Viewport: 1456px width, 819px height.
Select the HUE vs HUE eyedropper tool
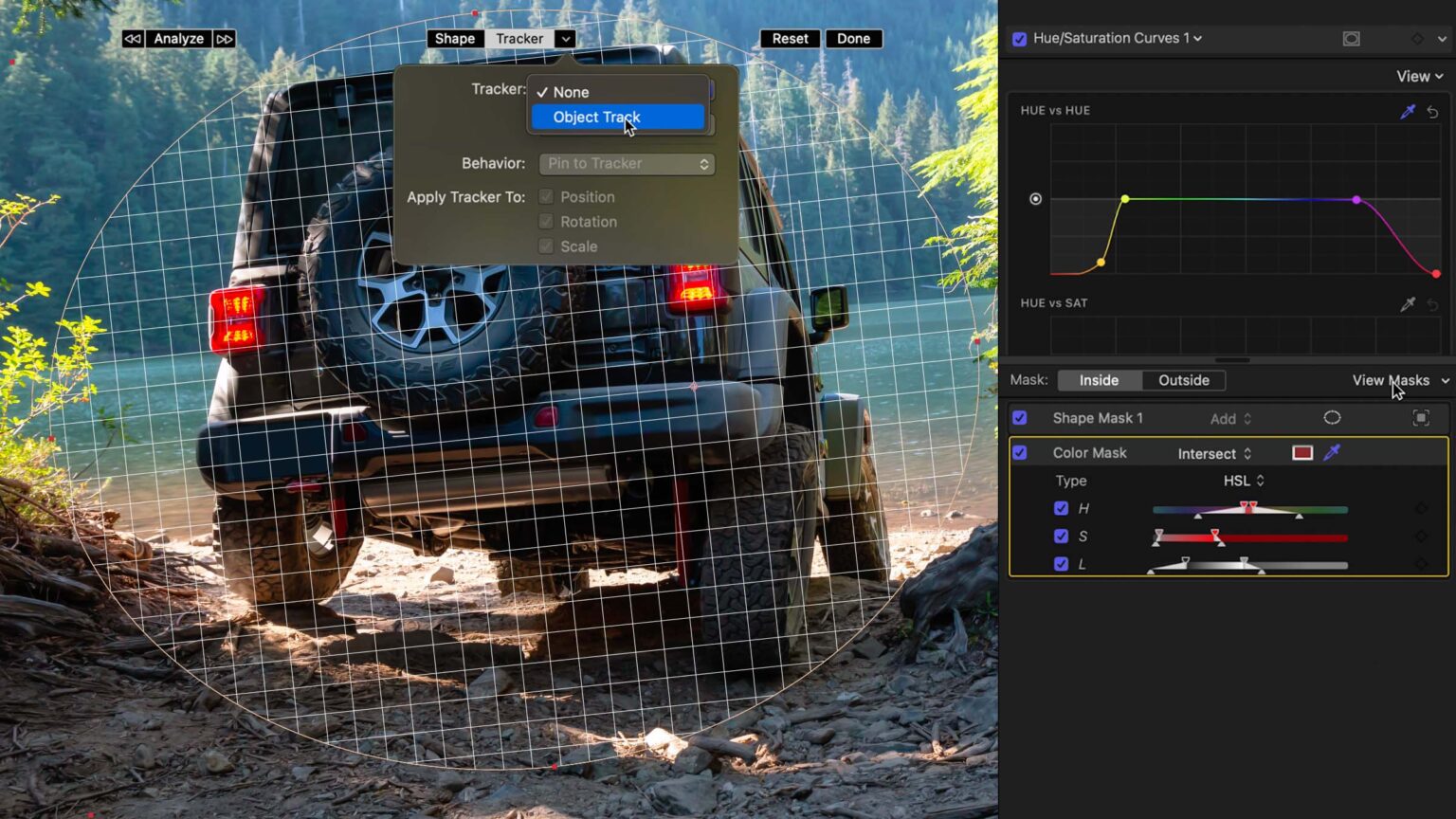[x=1409, y=111]
